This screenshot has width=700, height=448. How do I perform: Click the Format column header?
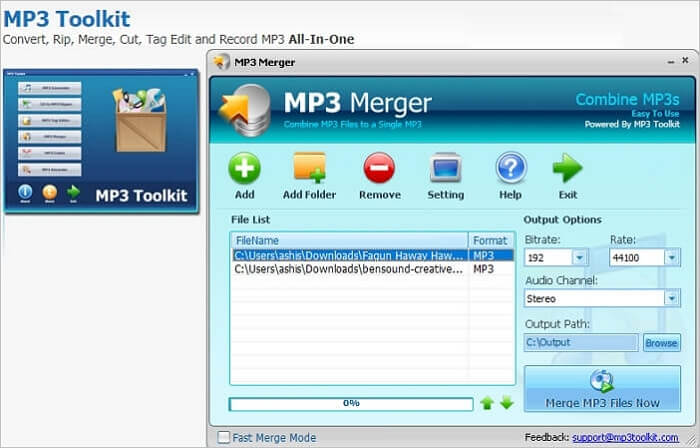click(x=489, y=240)
